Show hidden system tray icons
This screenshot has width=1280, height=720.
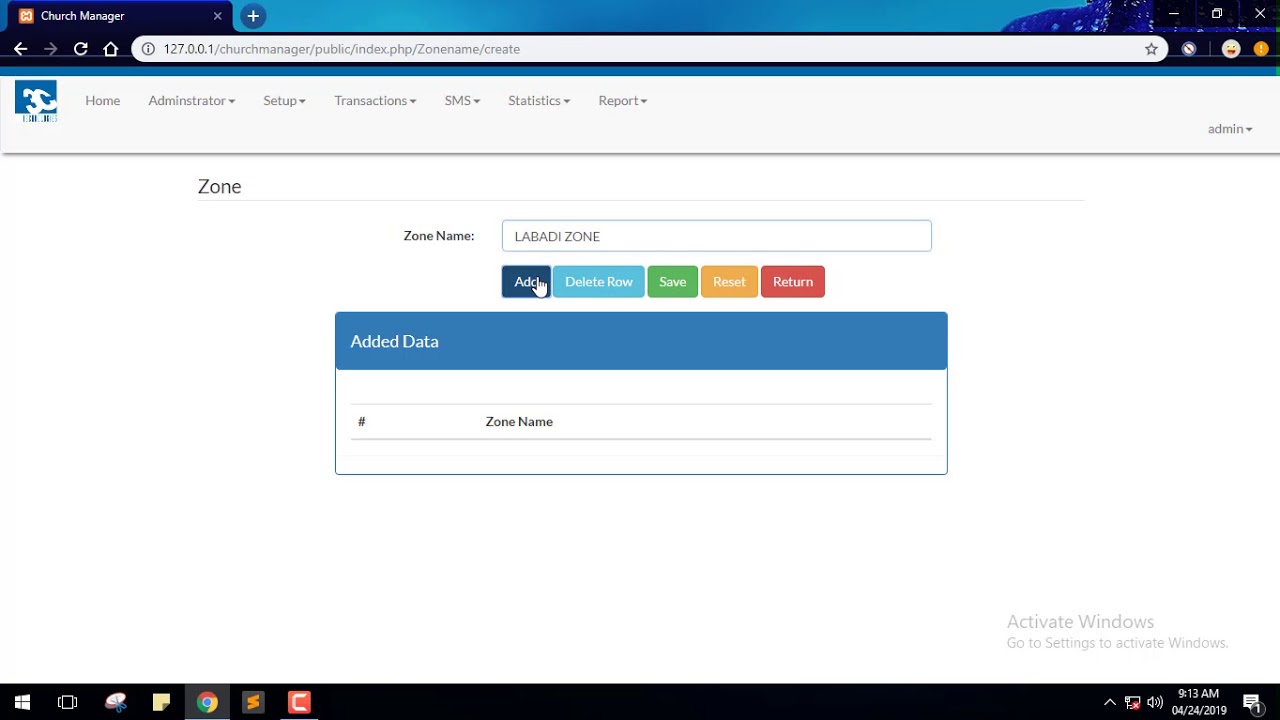[1109, 702]
